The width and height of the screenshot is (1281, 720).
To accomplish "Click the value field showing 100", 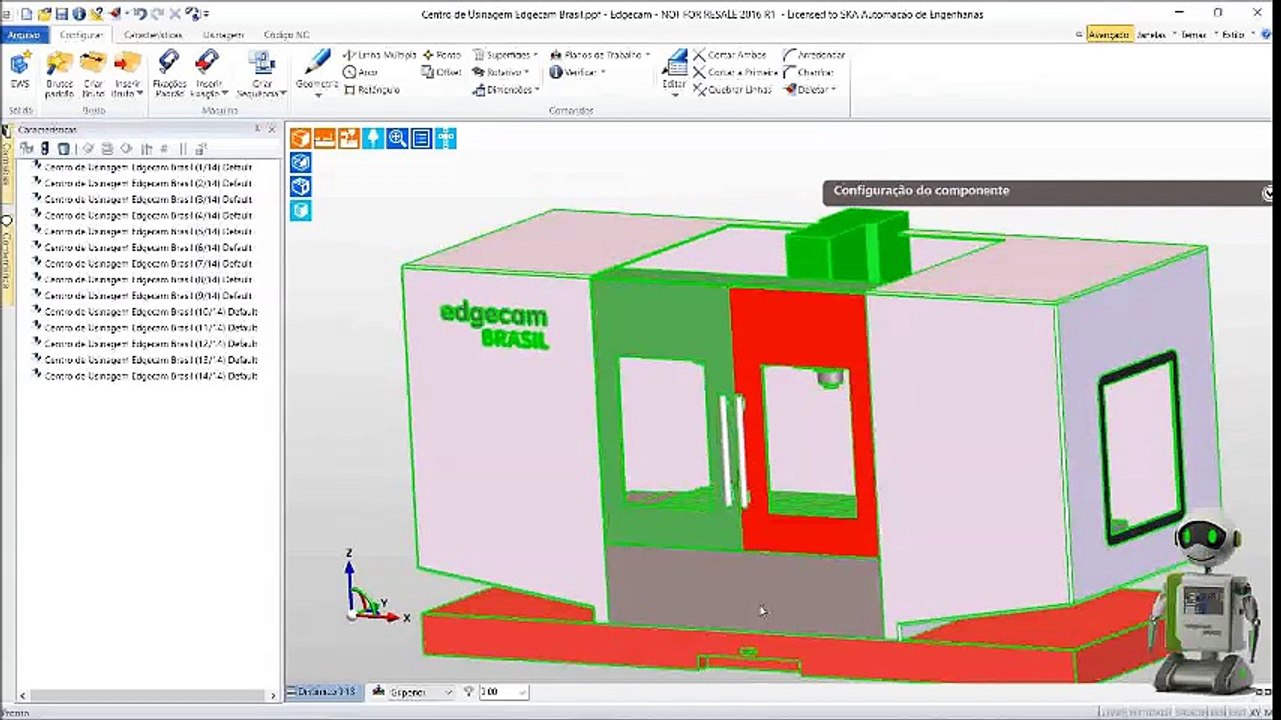I will coord(503,692).
